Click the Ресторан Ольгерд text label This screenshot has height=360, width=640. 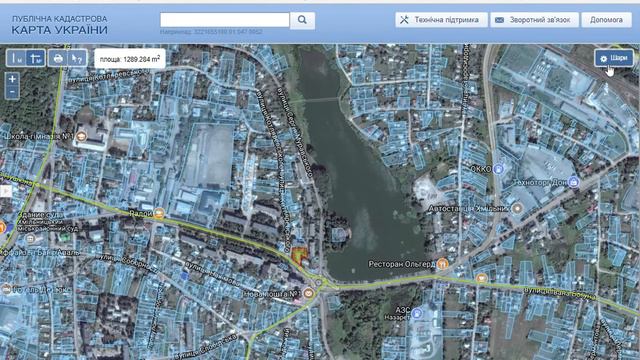[402, 264]
